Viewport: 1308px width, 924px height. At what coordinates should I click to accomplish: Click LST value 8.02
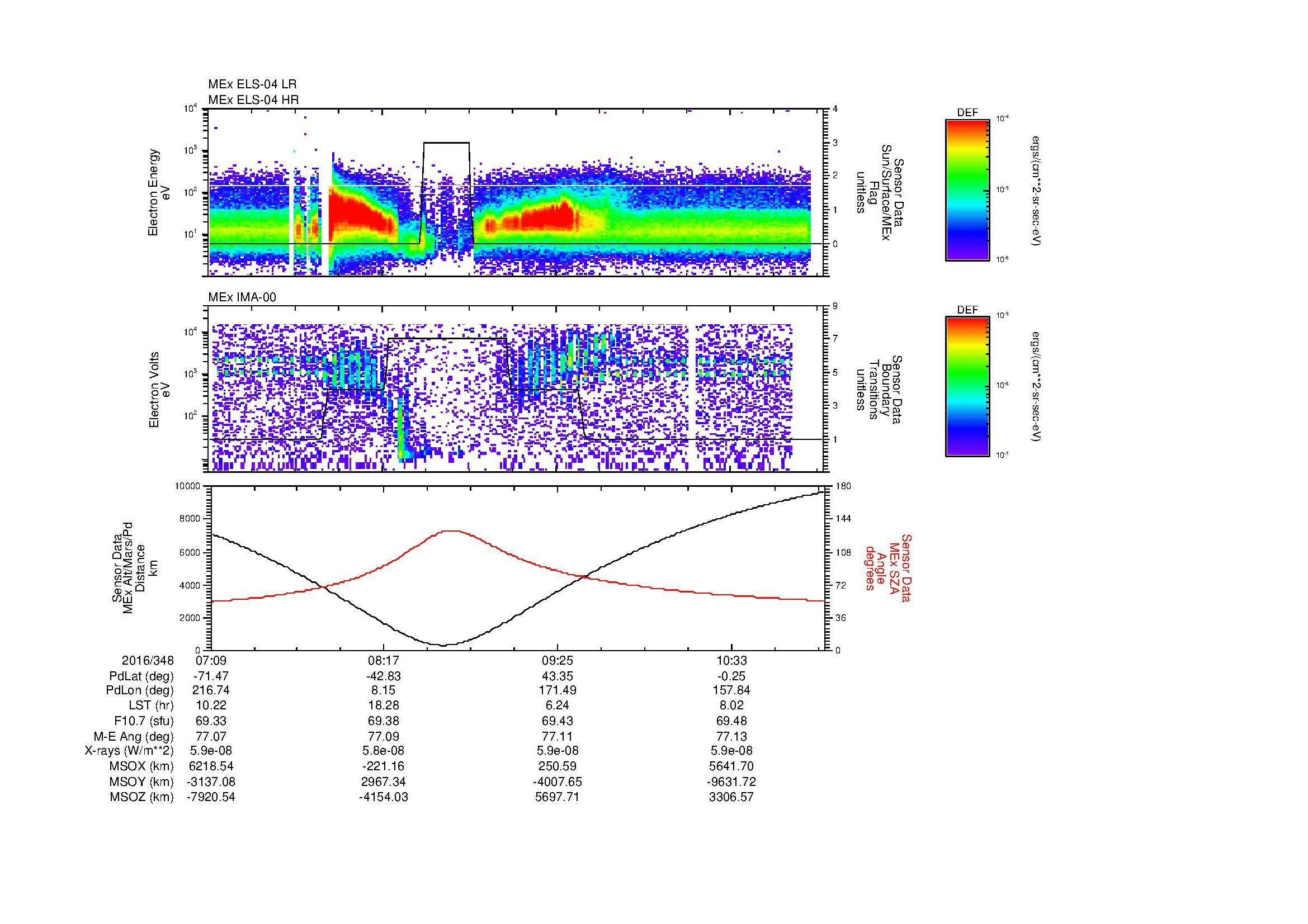tap(731, 705)
